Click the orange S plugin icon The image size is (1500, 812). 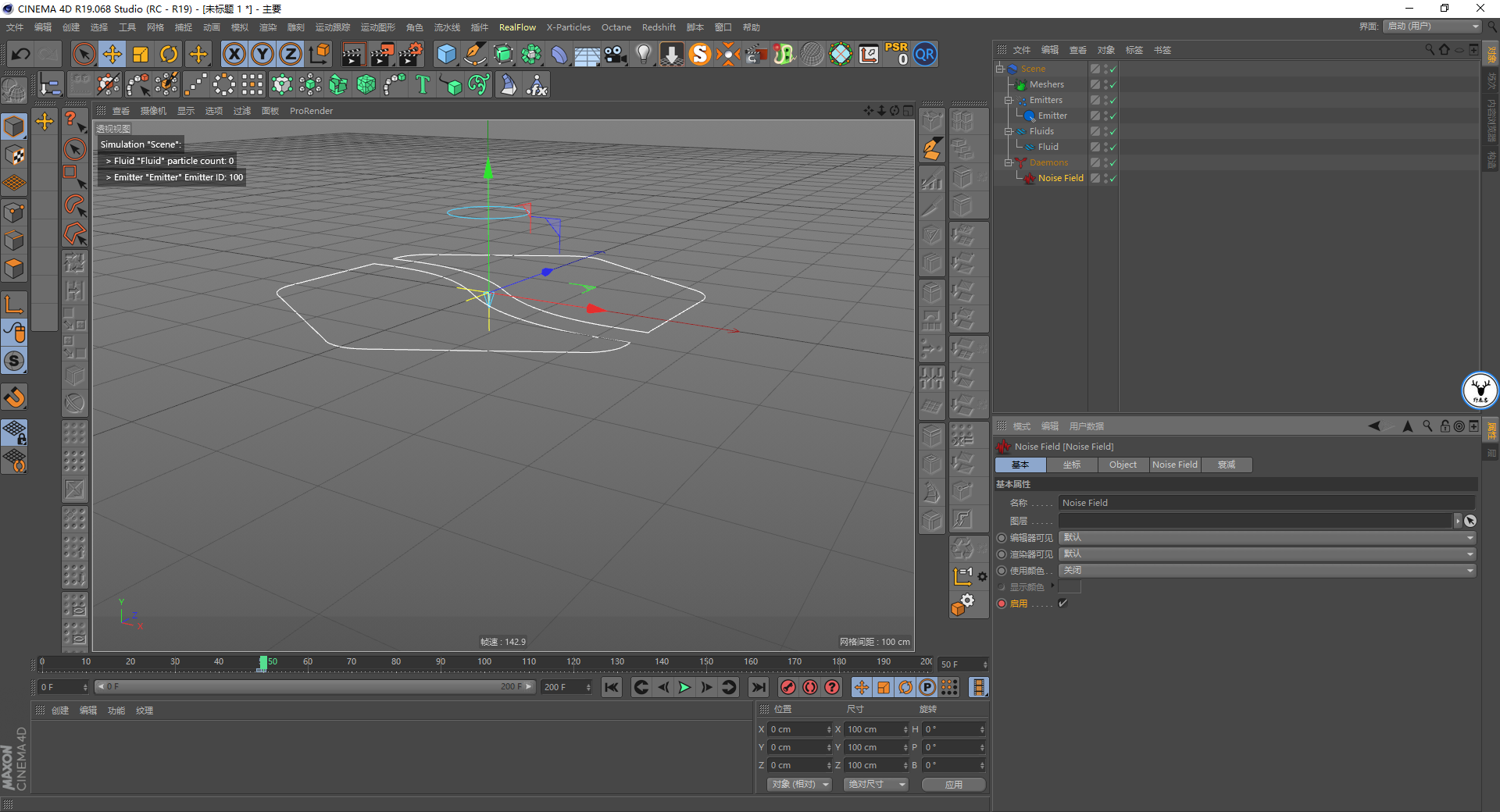click(700, 54)
